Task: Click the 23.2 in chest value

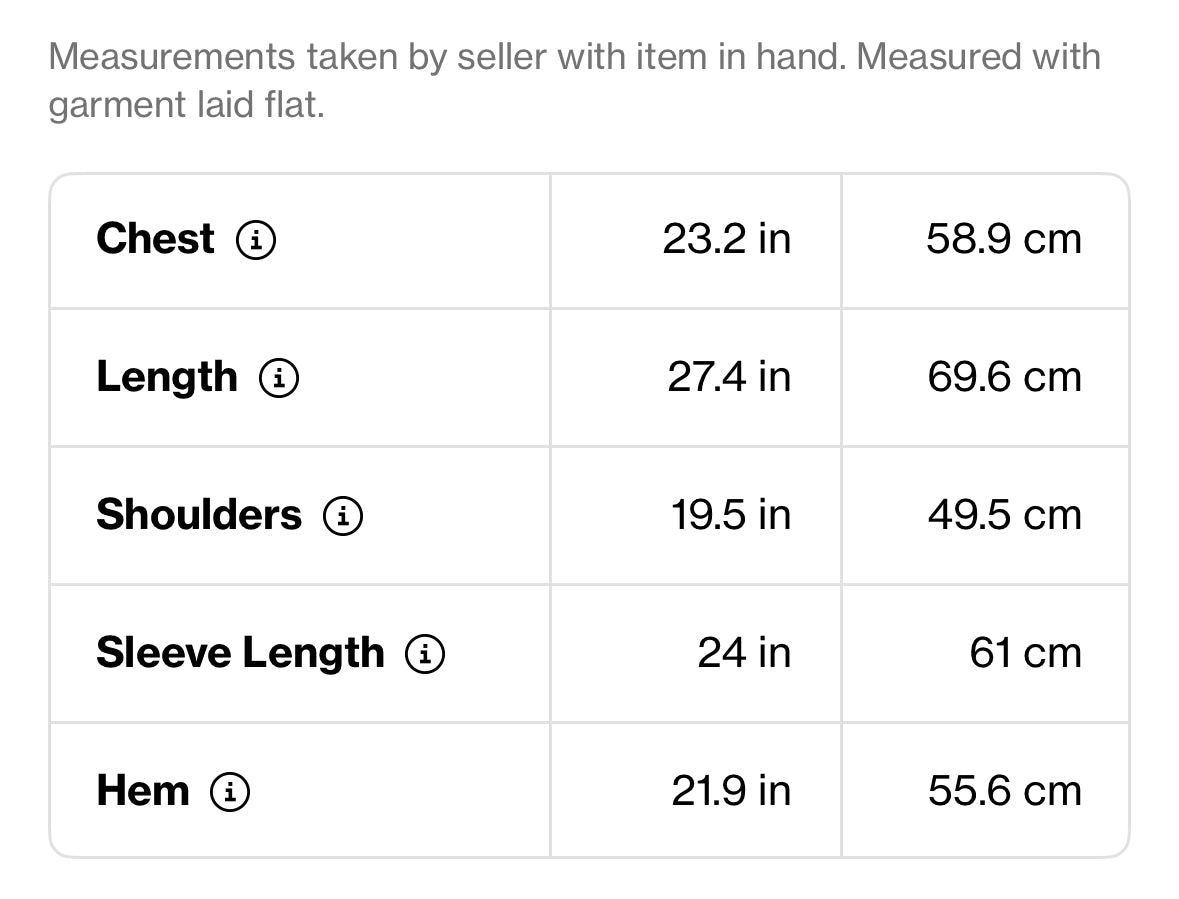Action: 726,240
